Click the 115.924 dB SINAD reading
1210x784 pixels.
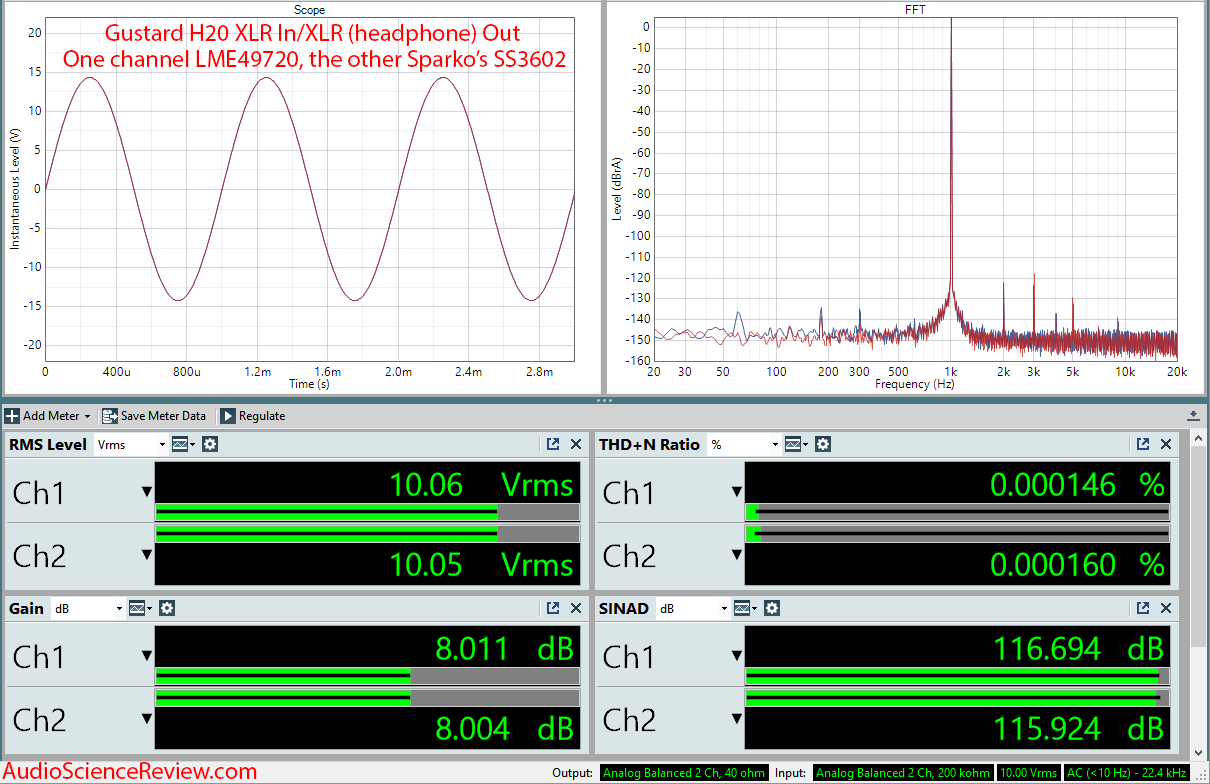click(x=1078, y=729)
